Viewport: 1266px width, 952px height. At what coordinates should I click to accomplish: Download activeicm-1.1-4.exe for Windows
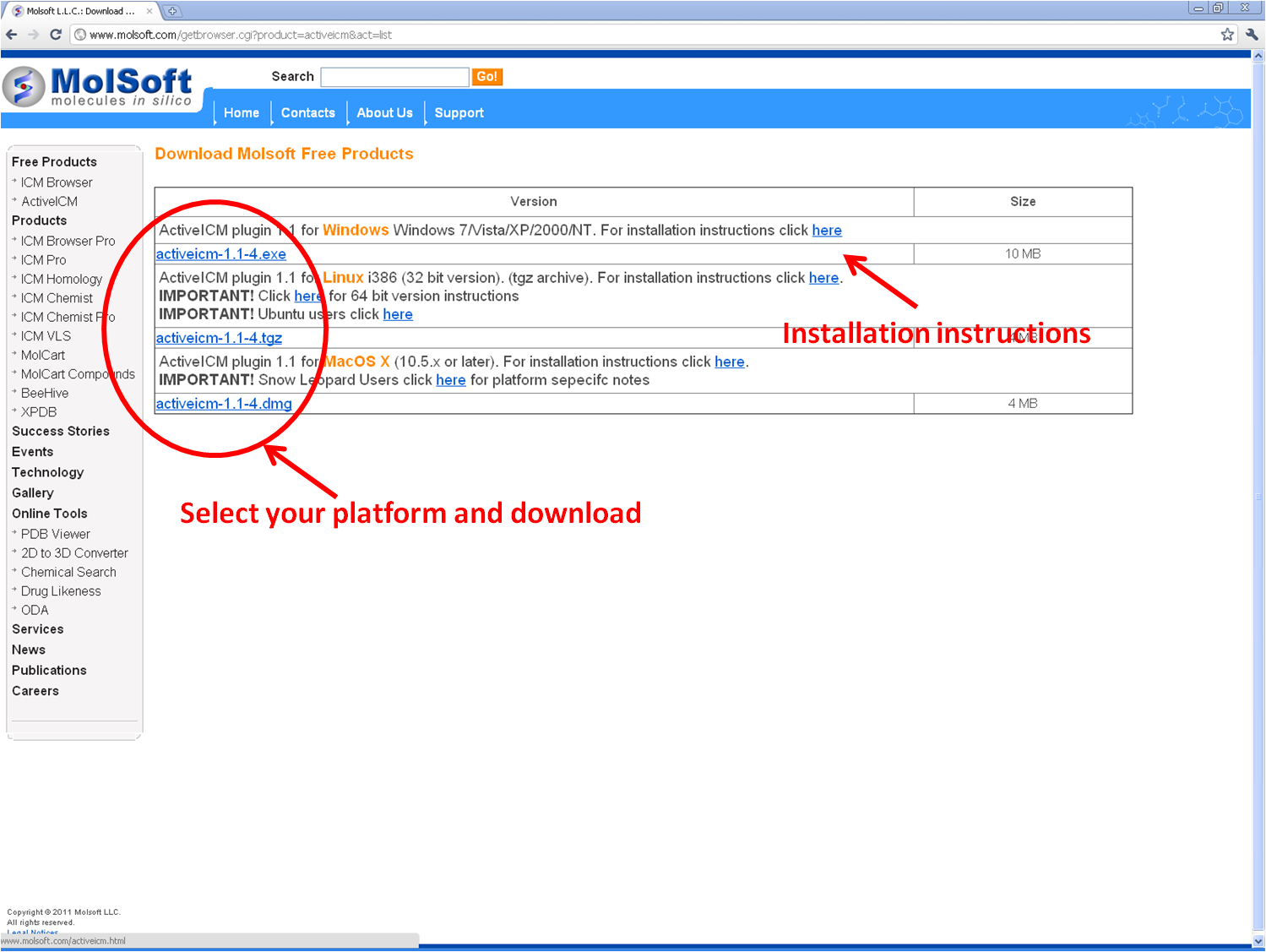click(x=221, y=254)
